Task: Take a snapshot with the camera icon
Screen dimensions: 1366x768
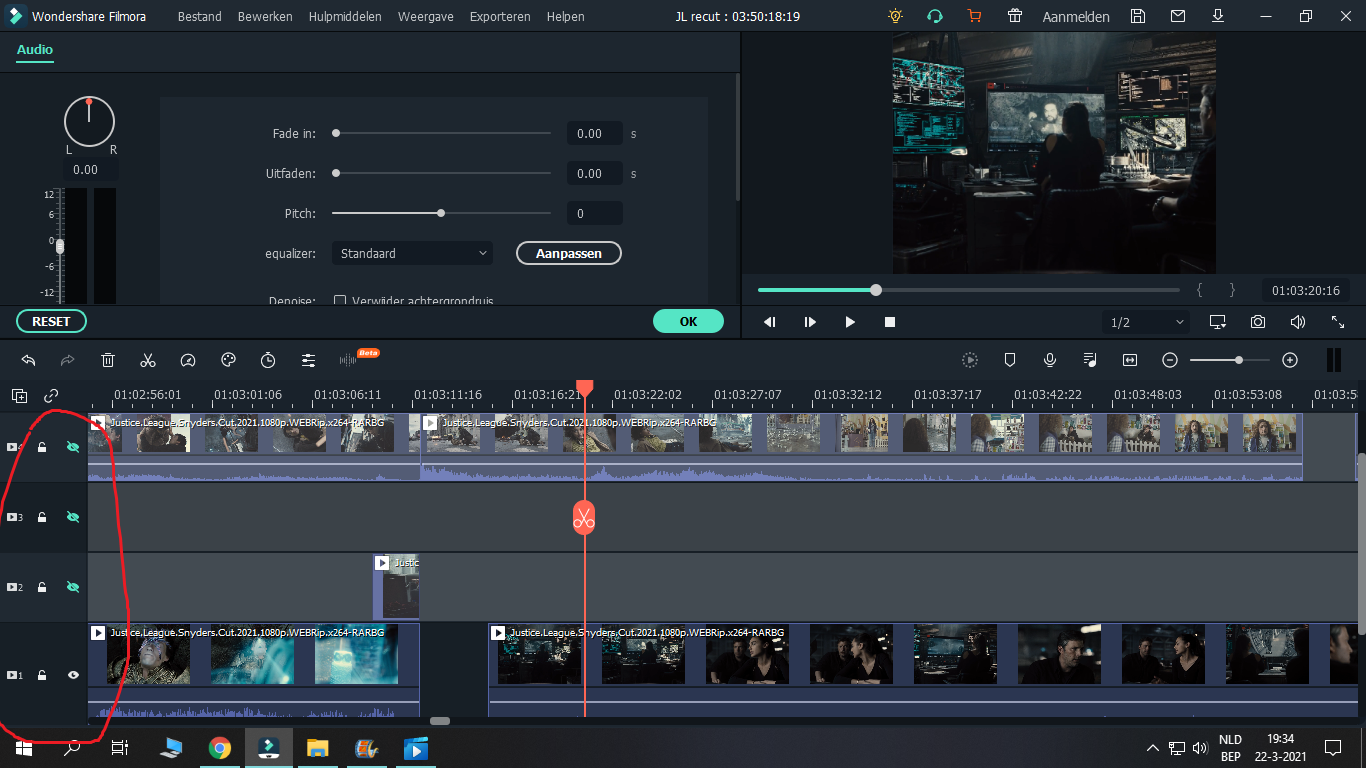Action: pos(1258,322)
